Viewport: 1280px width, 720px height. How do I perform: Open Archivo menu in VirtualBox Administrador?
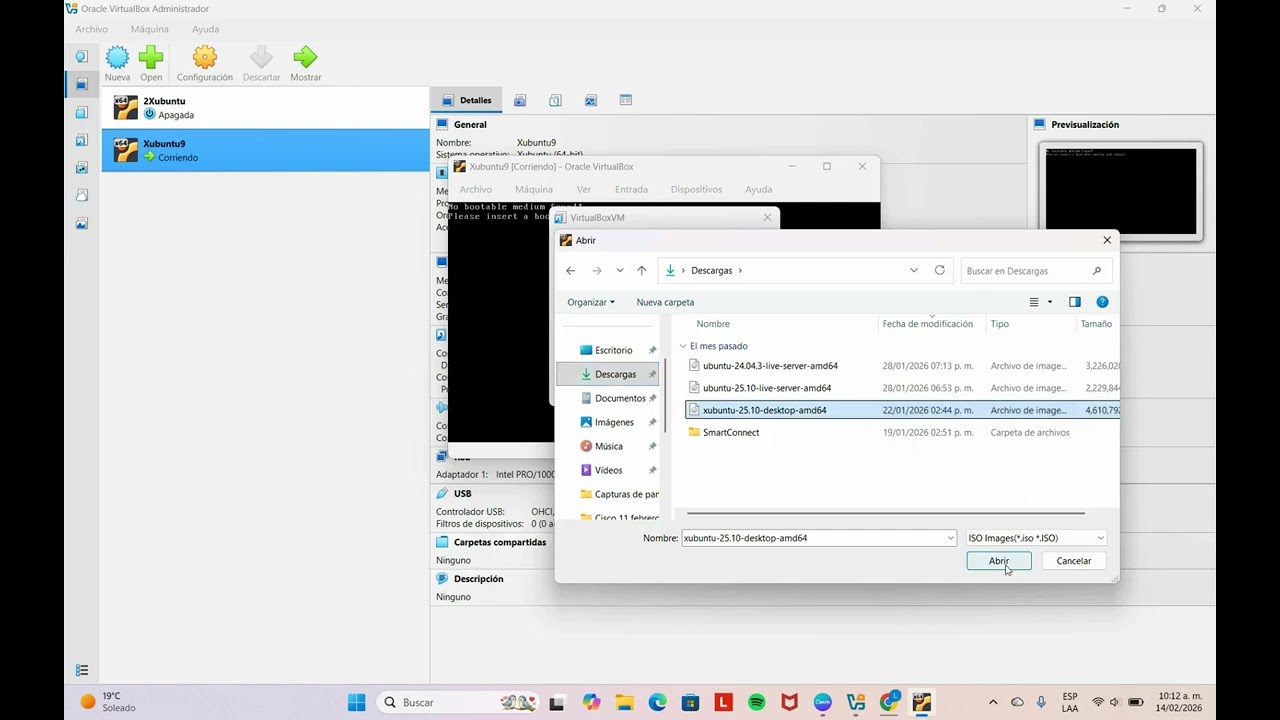click(91, 29)
